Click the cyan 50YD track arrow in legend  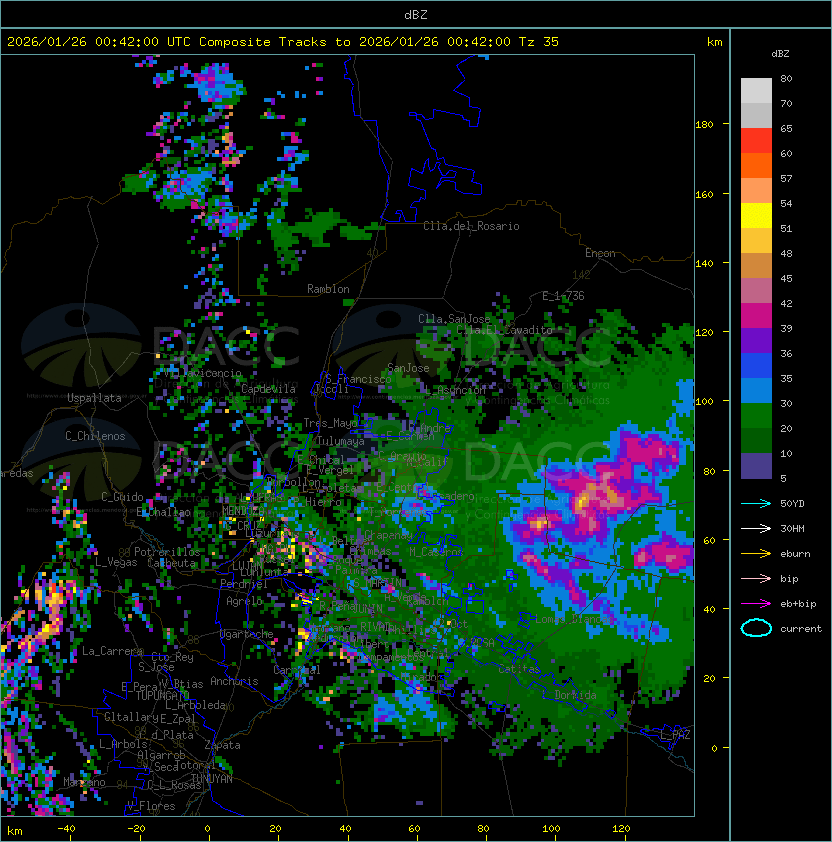click(756, 504)
